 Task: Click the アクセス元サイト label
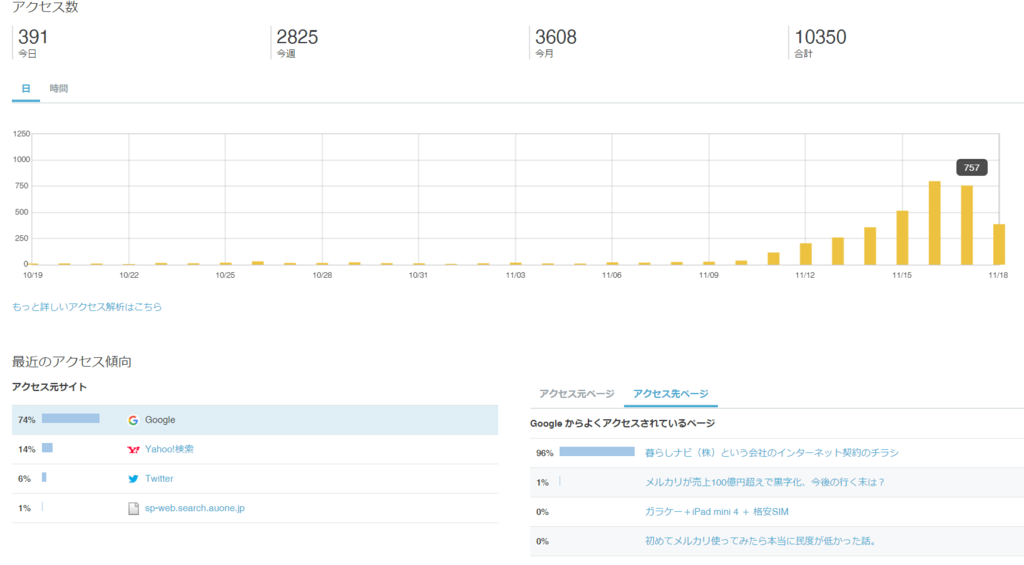(49, 387)
